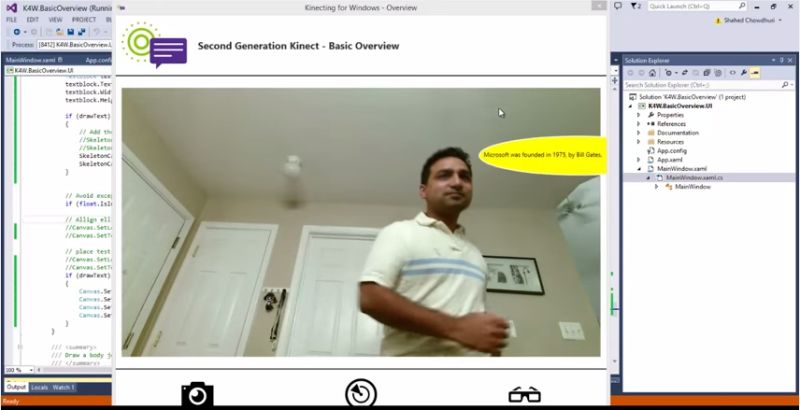The image size is (800, 410).
Task: Switch to the Watch 1 panel tab
Action: [63, 388]
